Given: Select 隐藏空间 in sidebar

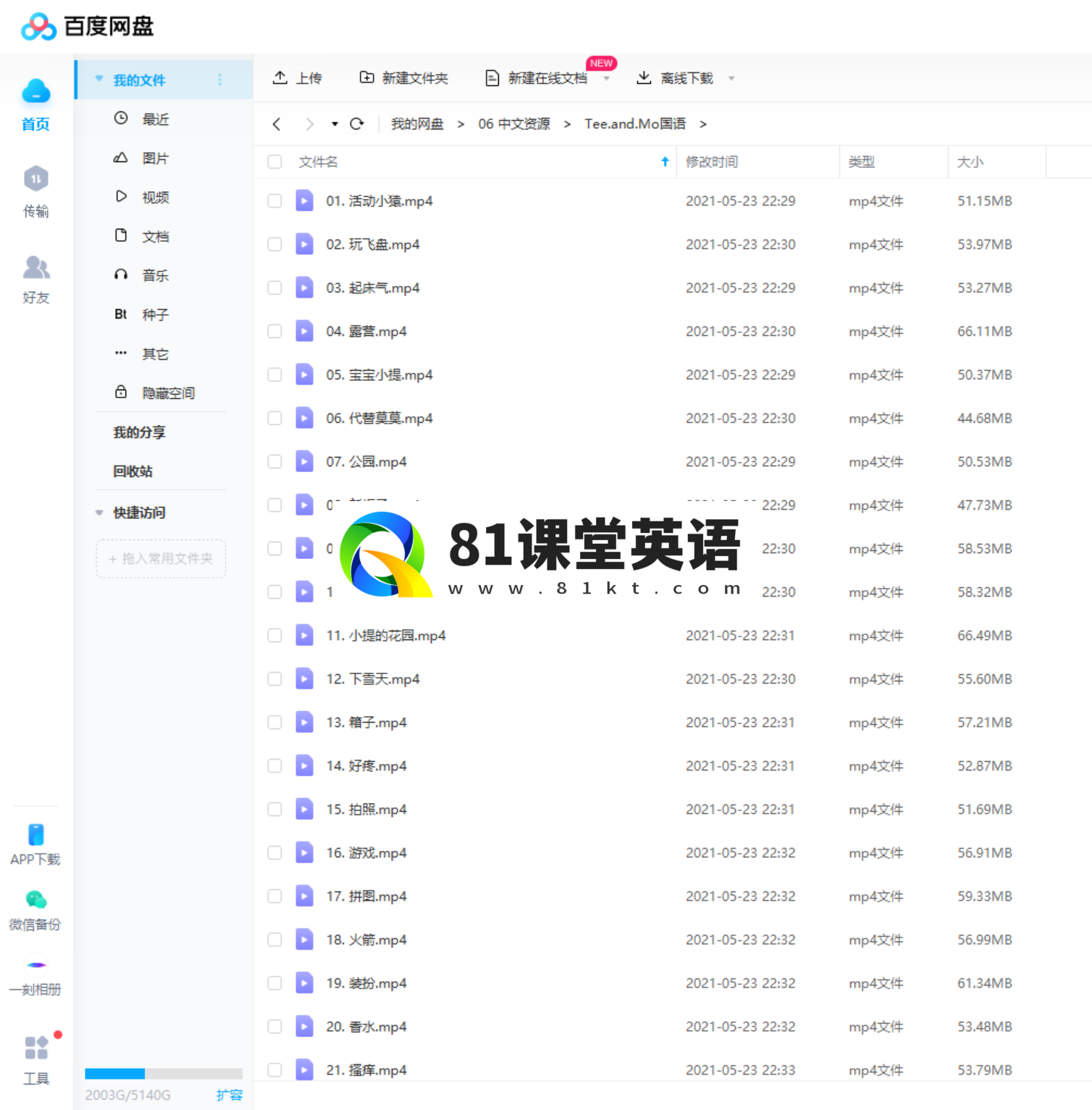Looking at the screenshot, I should pos(169,393).
